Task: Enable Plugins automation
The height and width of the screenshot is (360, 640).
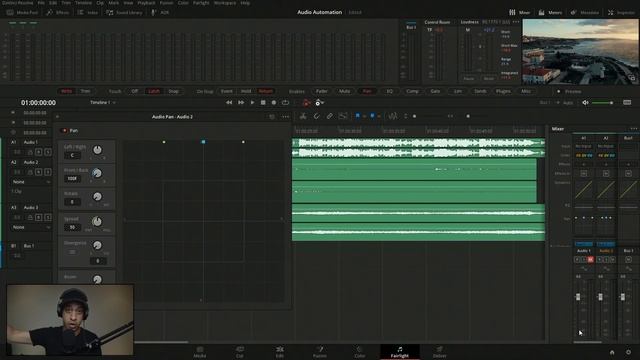Action: point(503,91)
